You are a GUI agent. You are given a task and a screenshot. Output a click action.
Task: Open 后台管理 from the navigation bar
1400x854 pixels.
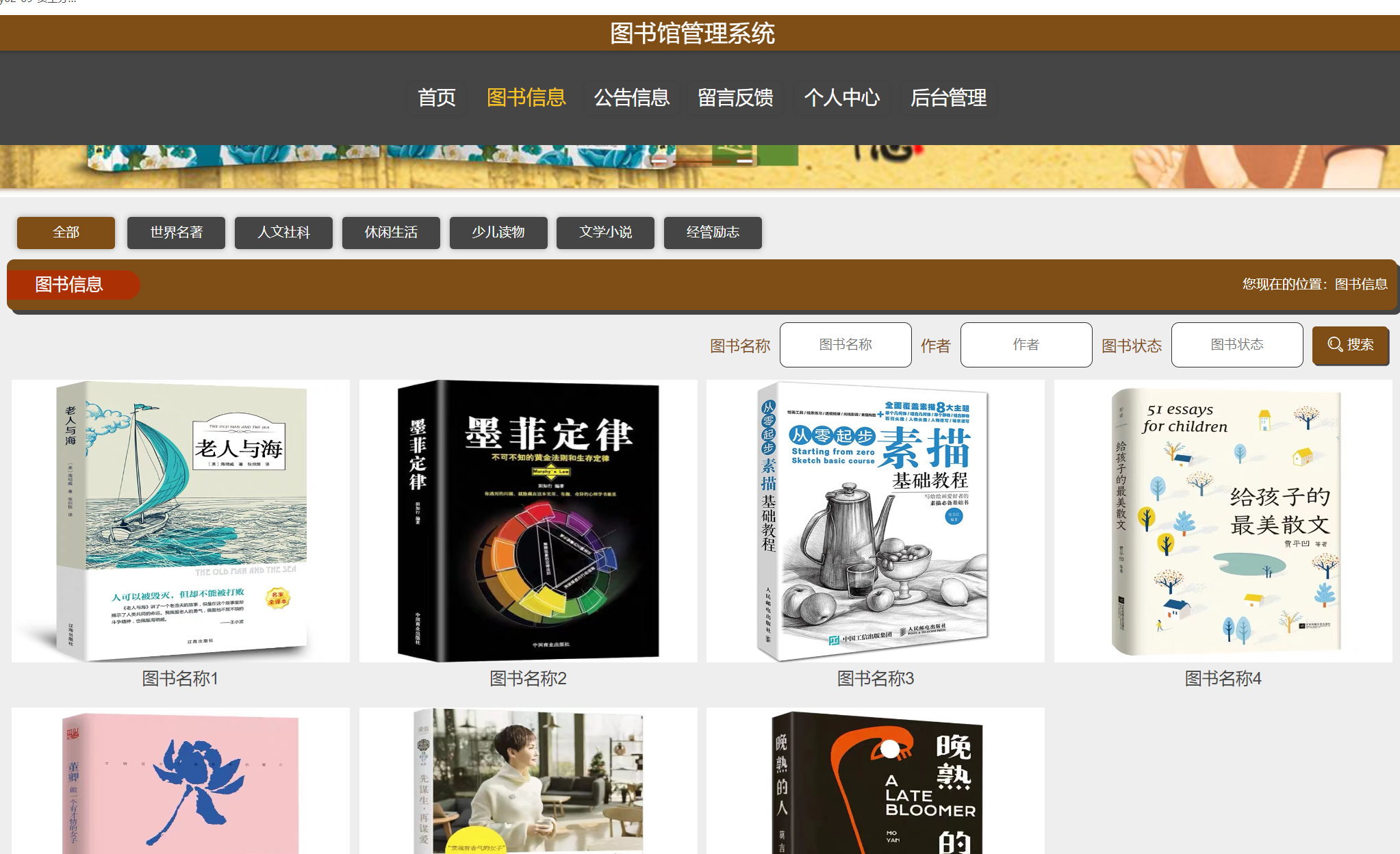click(x=947, y=99)
